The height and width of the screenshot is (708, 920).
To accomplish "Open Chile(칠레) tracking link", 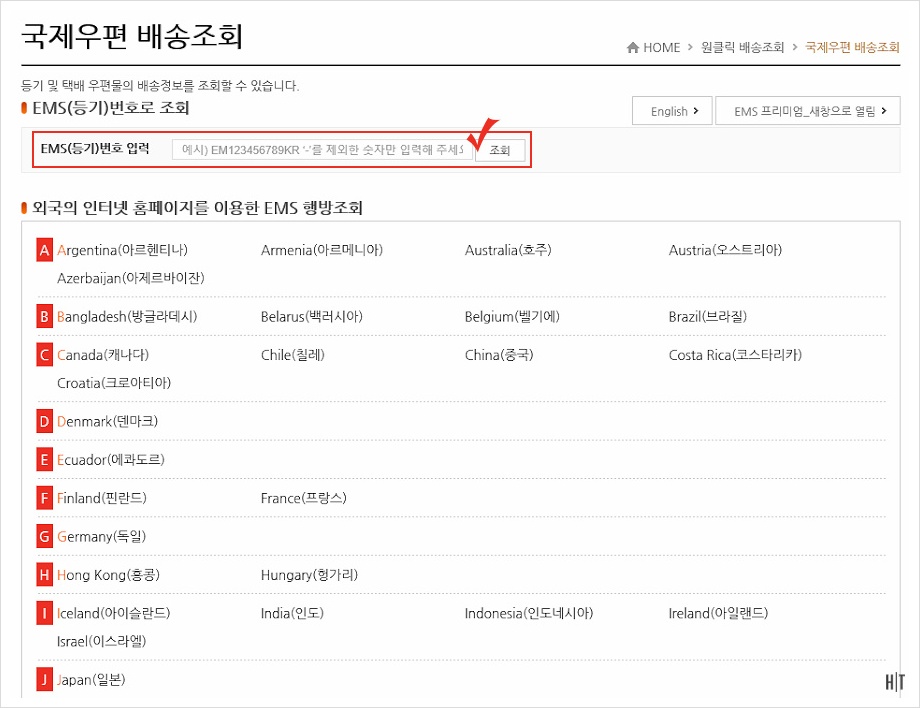I will [x=293, y=355].
